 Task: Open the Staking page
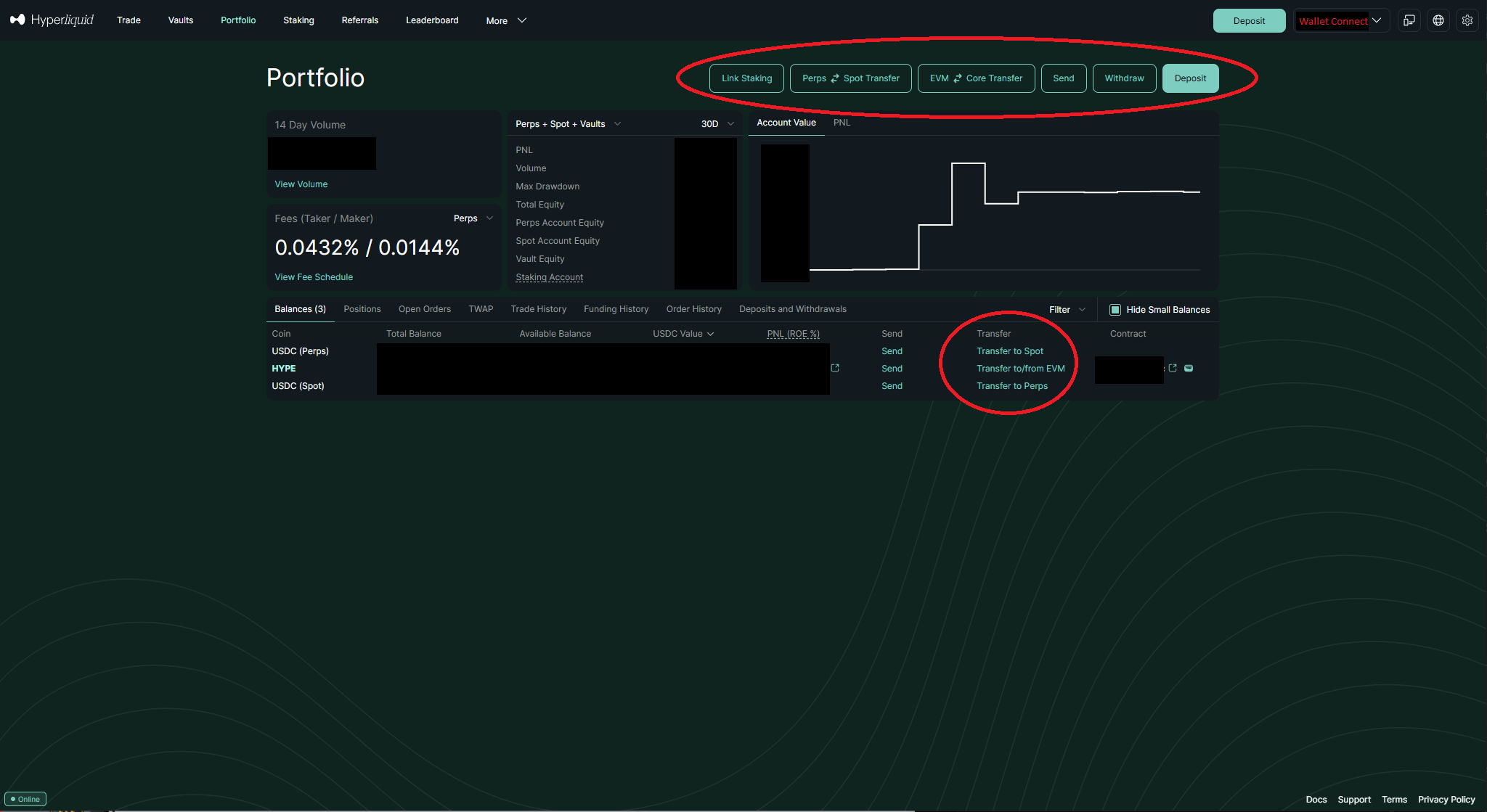click(298, 20)
